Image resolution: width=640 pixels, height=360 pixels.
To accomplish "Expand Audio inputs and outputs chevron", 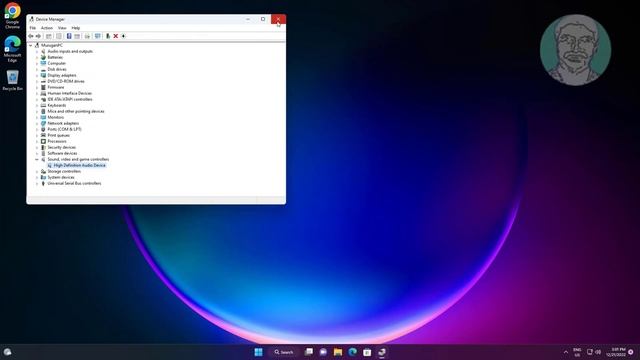I will tap(37, 51).
